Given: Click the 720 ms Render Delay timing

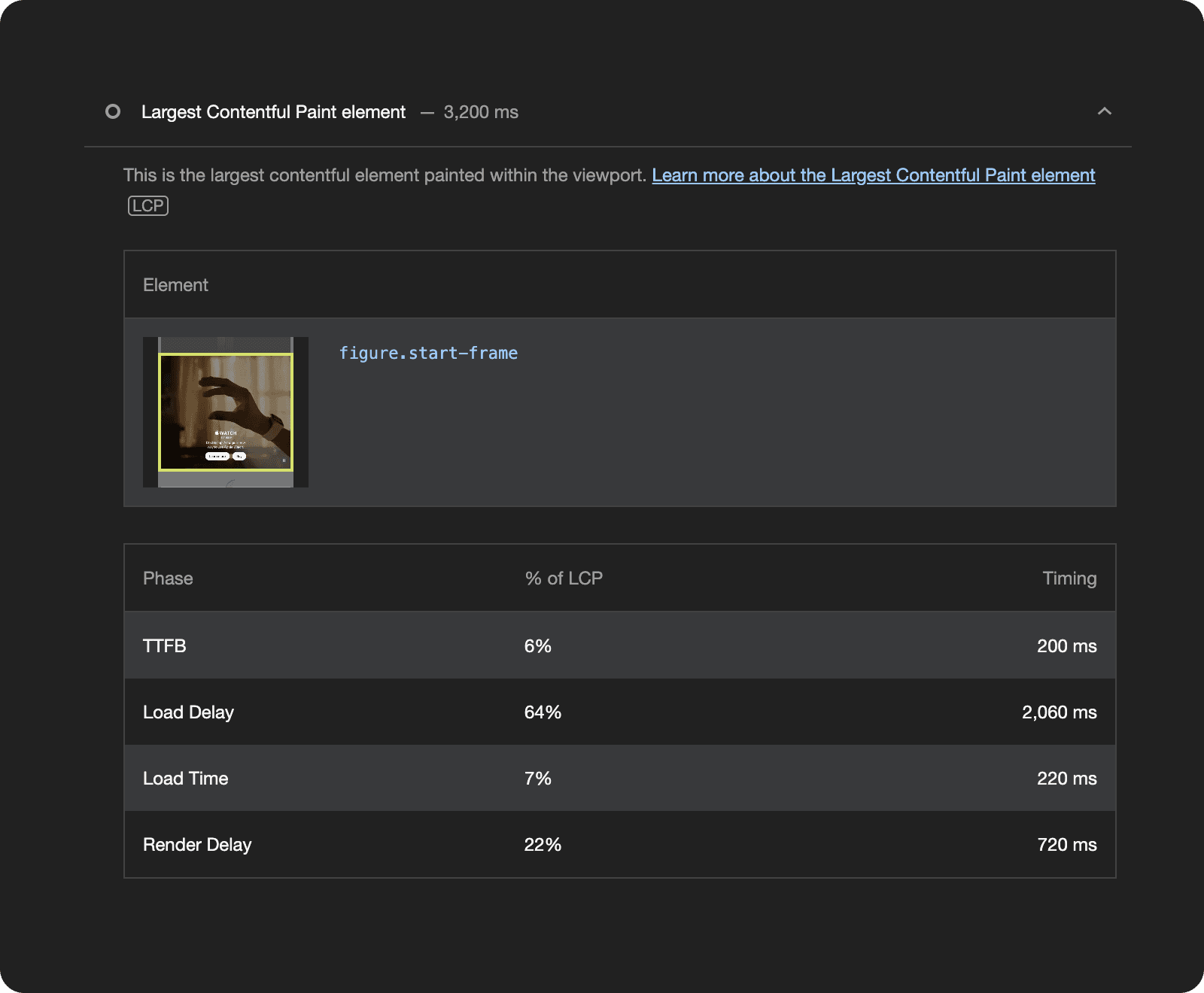Looking at the screenshot, I should coord(1066,845).
